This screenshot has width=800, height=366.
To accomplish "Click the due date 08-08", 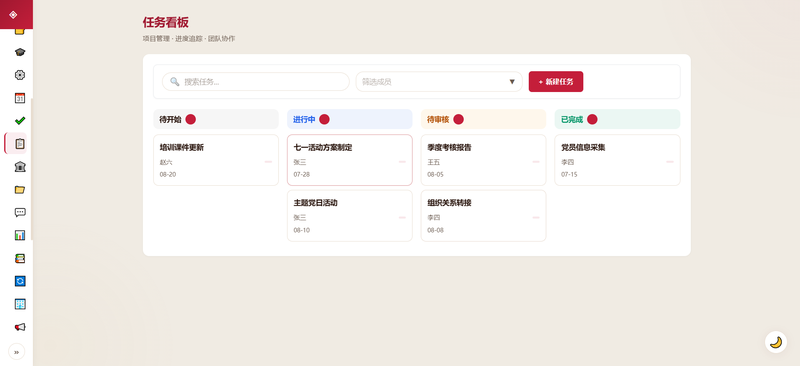I will [436, 230].
